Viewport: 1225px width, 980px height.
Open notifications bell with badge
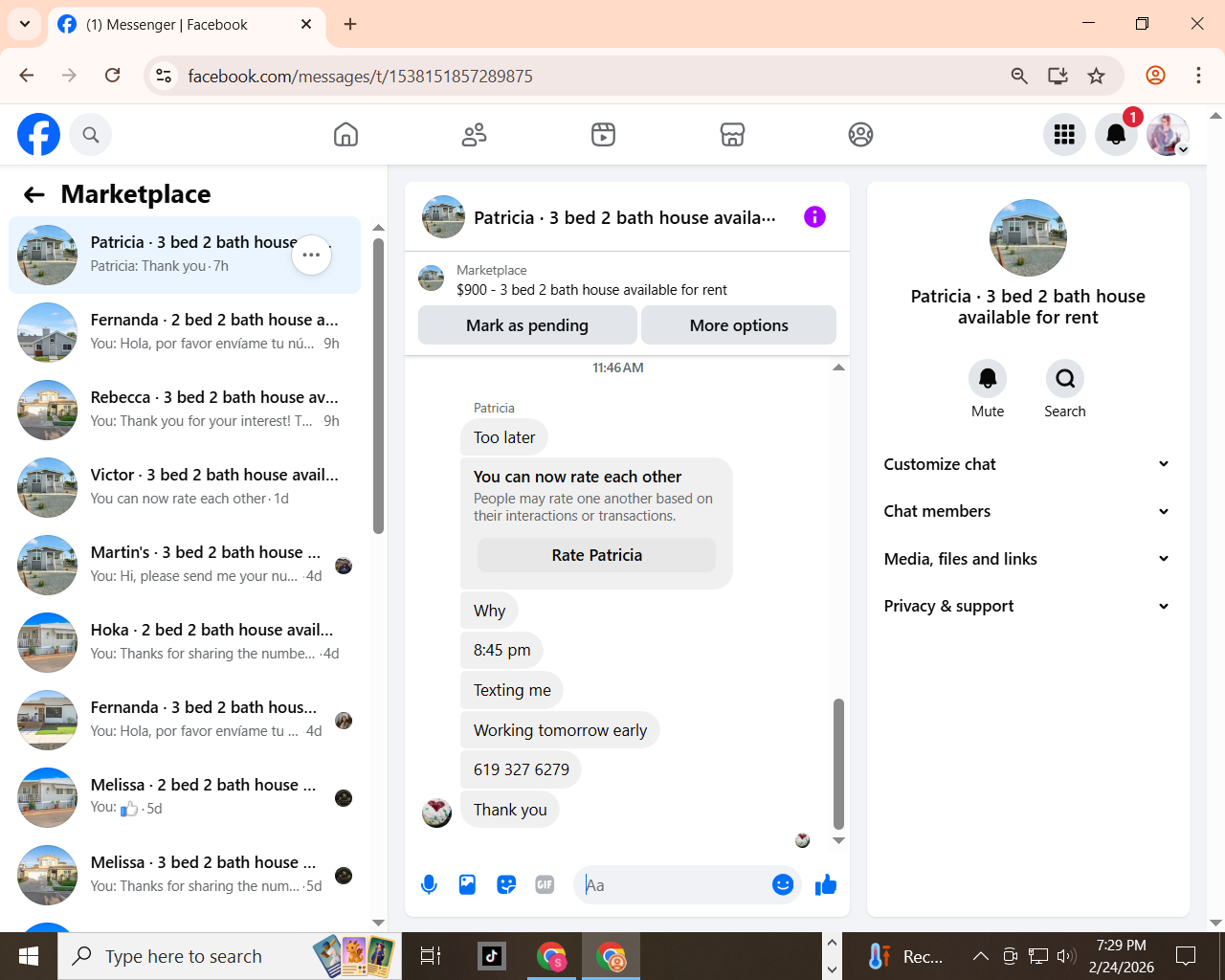[x=1116, y=135]
